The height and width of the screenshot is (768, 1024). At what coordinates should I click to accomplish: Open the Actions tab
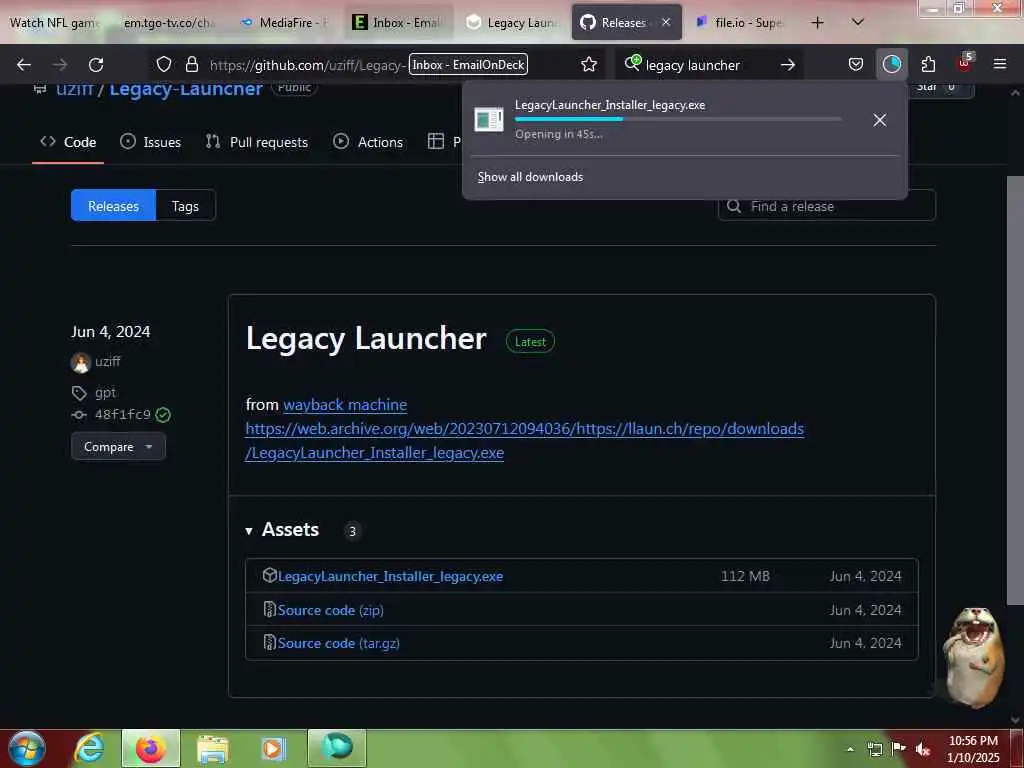[x=368, y=142]
